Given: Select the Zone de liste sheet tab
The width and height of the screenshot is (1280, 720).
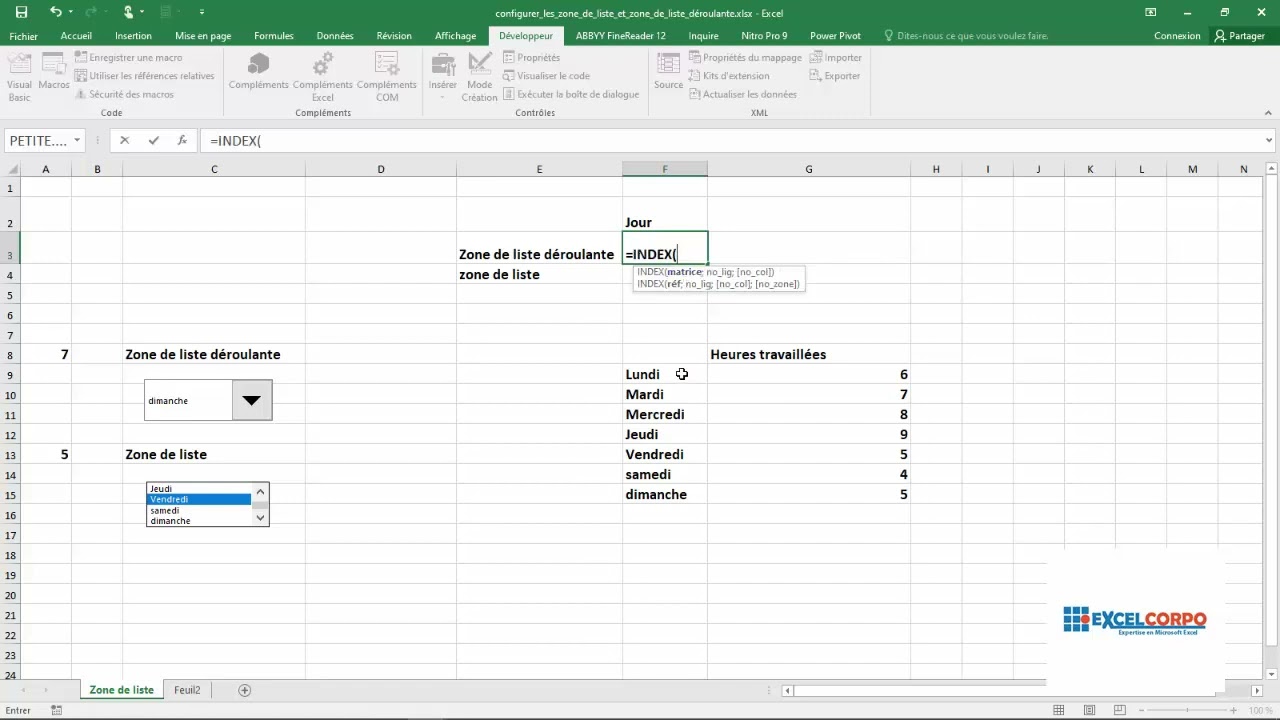Looking at the screenshot, I should pos(121,690).
